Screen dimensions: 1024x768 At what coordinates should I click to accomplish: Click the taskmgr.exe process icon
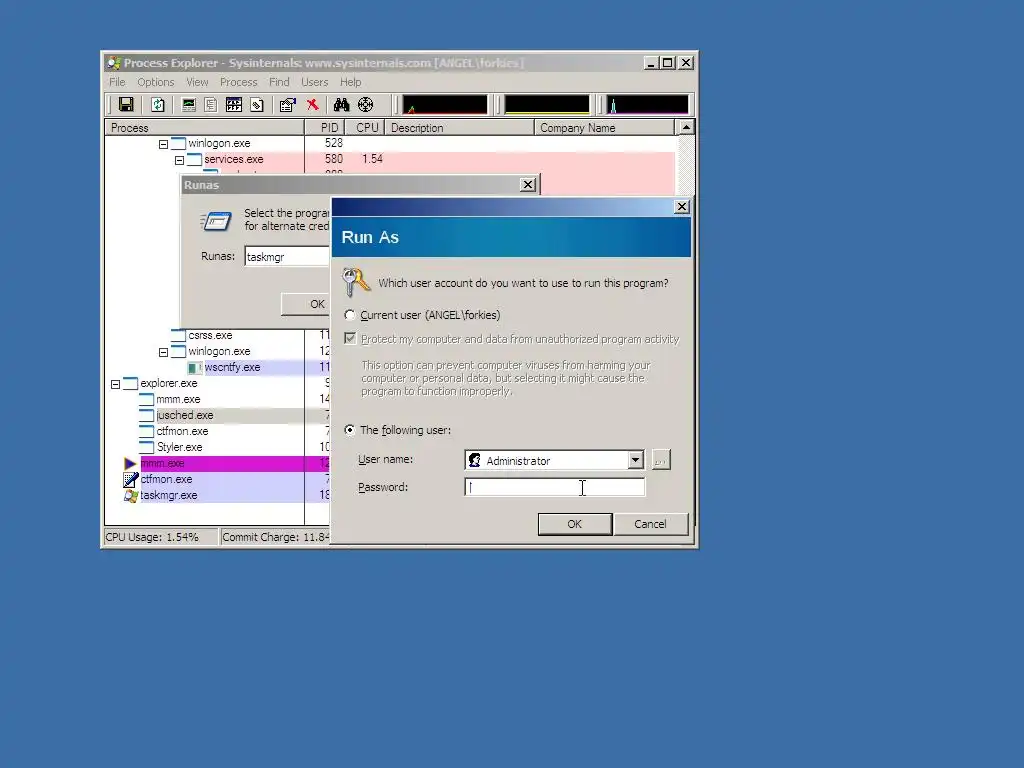coord(131,496)
